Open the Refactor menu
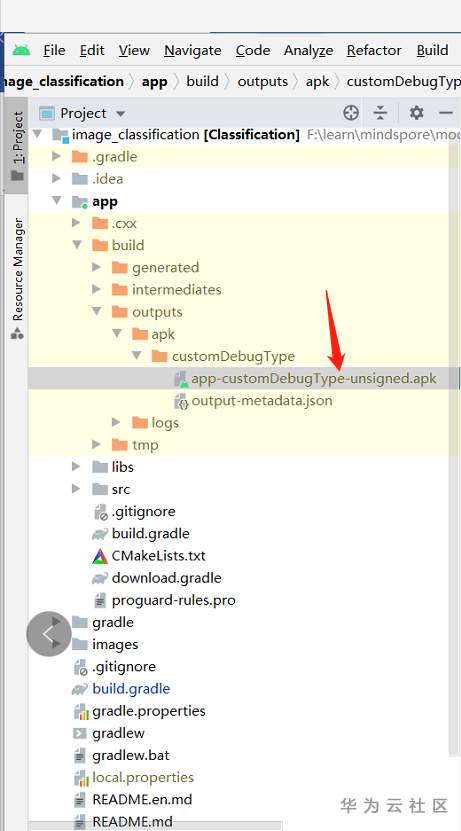The width and height of the screenshot is (461, 831). [x=374, y=50]
